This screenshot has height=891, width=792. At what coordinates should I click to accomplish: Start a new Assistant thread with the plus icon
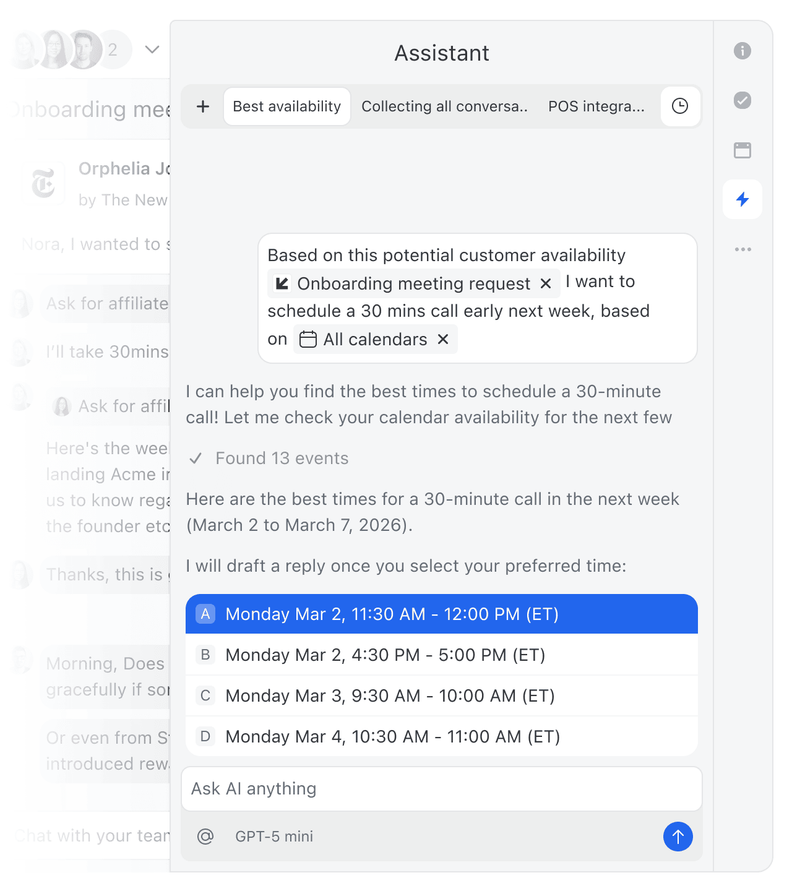(205, 105)
